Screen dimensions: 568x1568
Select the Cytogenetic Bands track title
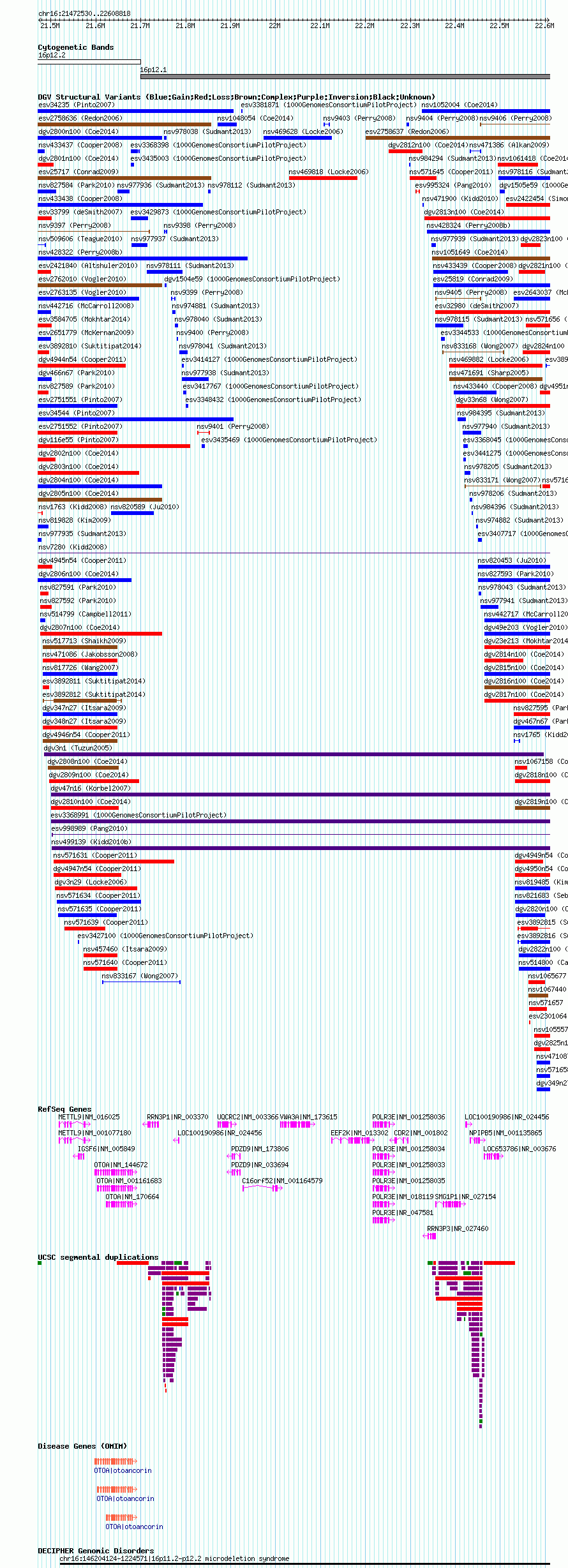76,47
